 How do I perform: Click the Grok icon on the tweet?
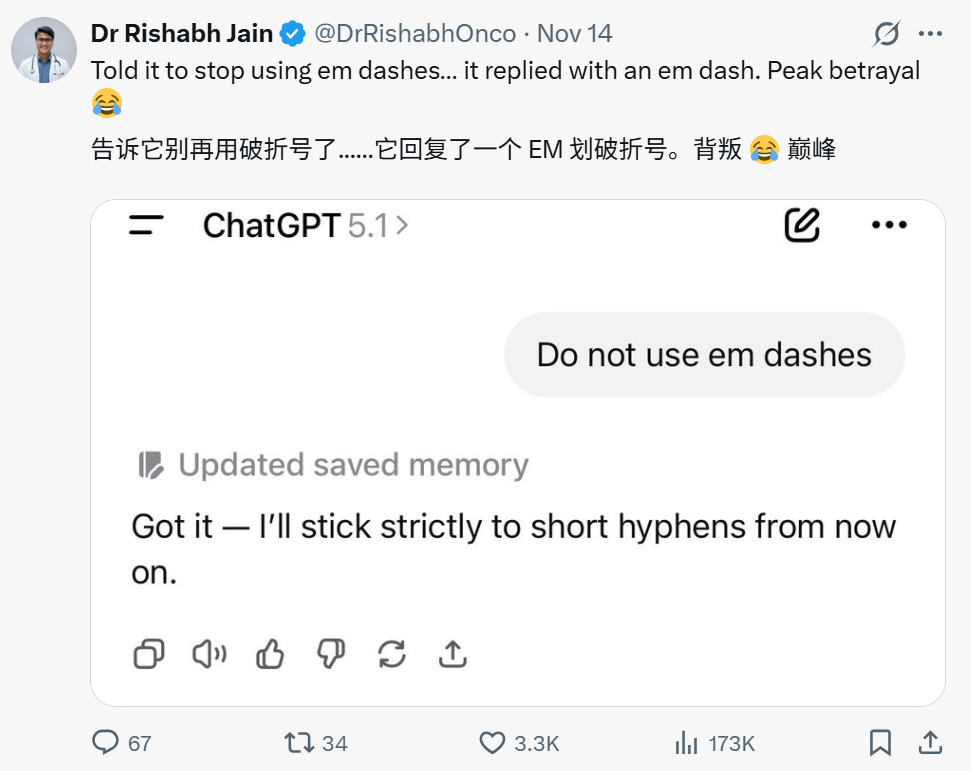click(x=886, y=35)
